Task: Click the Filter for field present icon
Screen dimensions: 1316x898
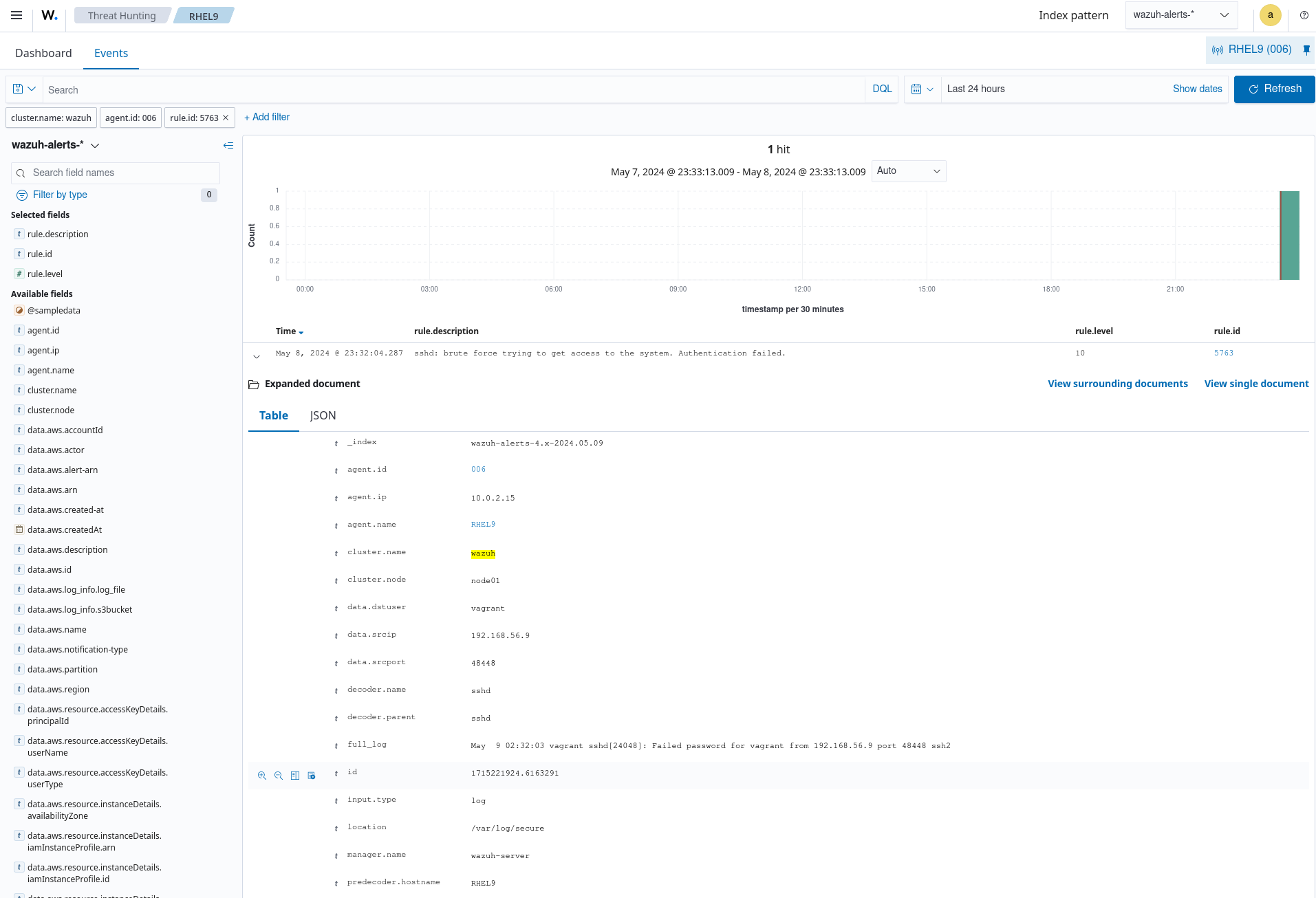Action: click(x=312, y=775)
